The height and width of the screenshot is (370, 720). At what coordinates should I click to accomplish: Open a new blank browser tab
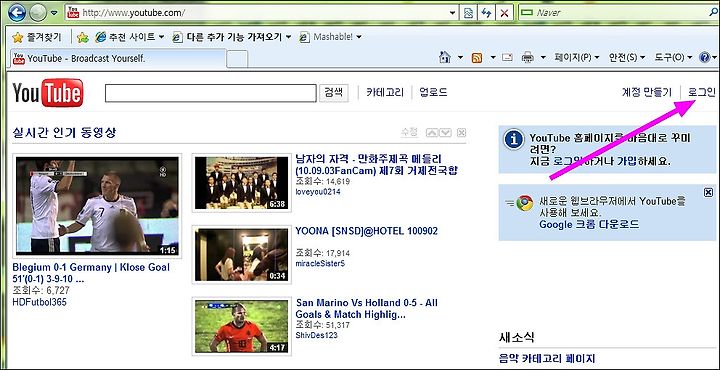click(x=237, y=59)
